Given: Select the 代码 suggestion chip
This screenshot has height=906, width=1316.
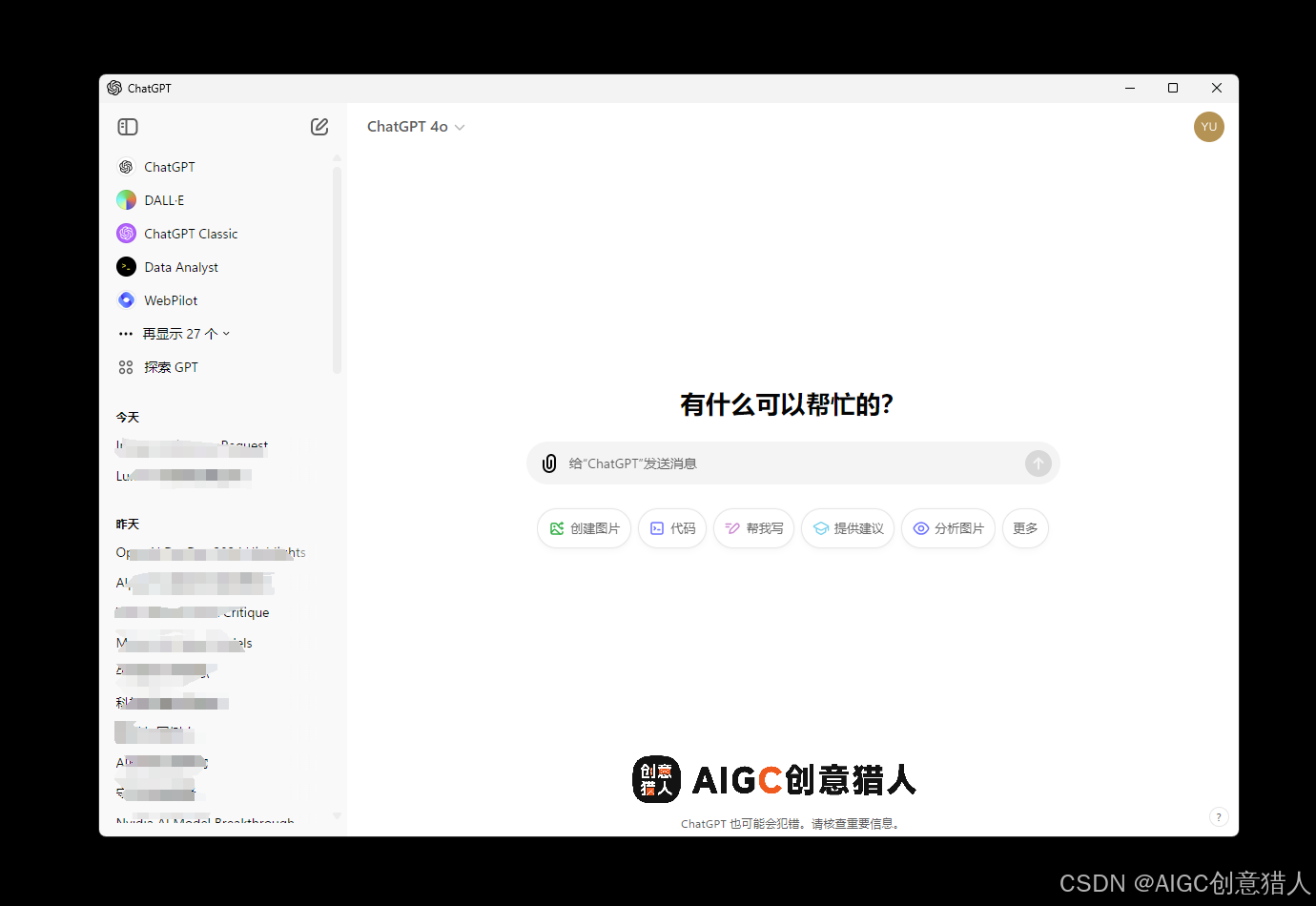Looking at the screenshot, I should point(672,528).
